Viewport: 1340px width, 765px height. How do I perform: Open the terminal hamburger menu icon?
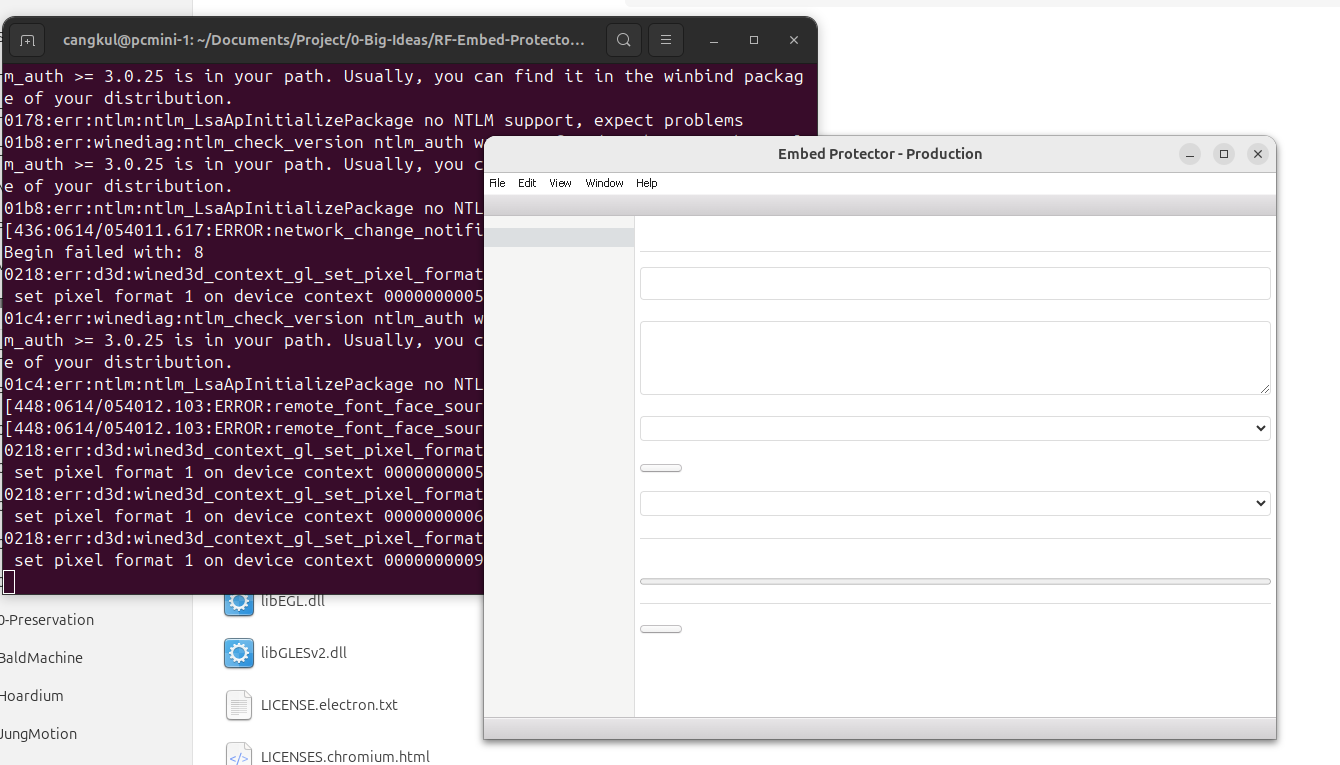666,40
